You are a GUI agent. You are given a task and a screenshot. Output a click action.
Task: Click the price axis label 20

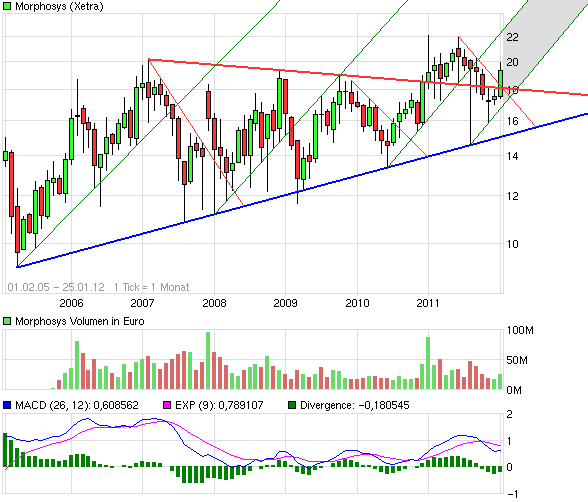[x=512, y=62]
